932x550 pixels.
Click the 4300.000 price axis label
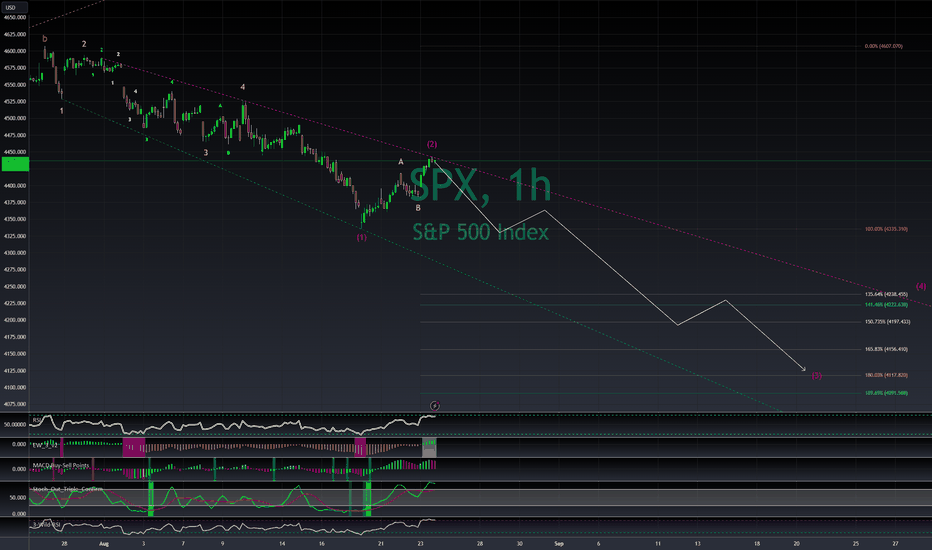click(x=14, y=253)
